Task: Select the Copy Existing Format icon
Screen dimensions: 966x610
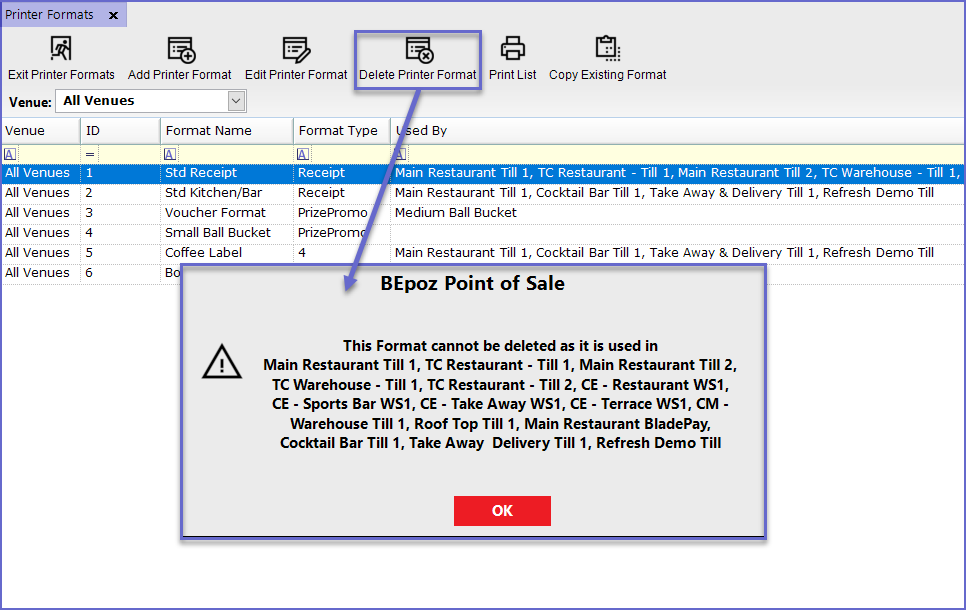Action: pos(607,49)
